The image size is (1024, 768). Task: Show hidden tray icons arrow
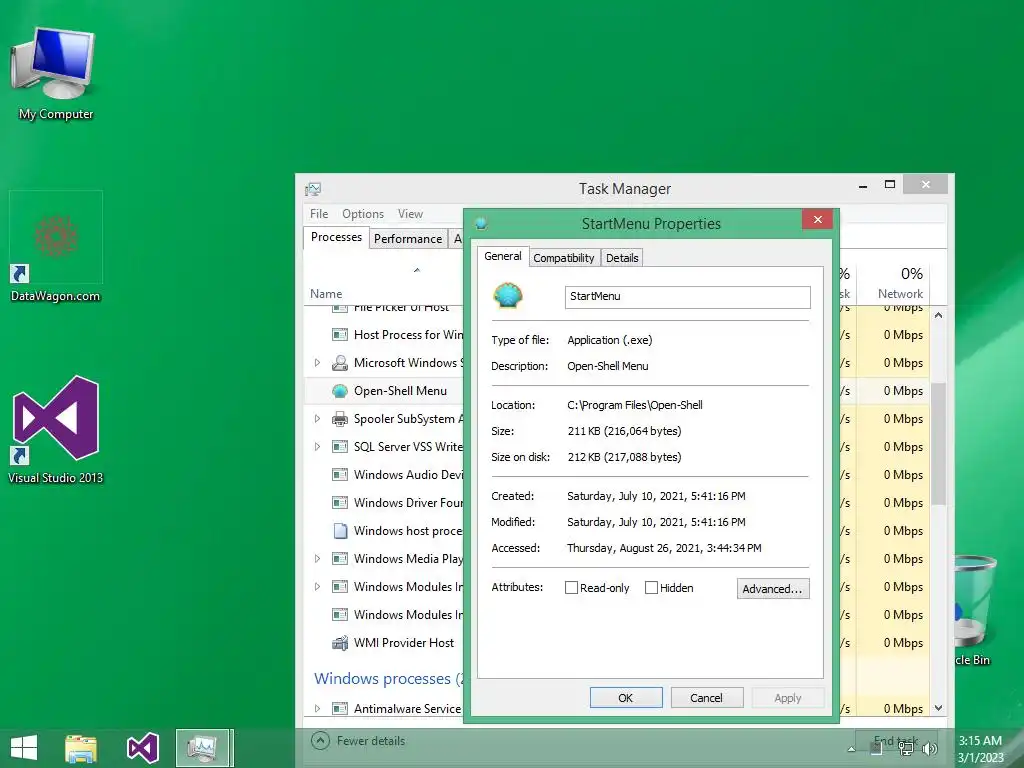tap(851, 750)
